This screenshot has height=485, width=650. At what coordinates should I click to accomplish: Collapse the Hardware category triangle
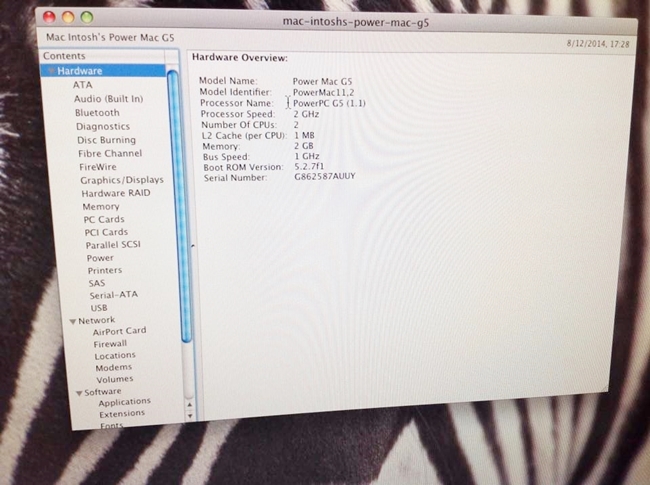(x=51, y=72)
